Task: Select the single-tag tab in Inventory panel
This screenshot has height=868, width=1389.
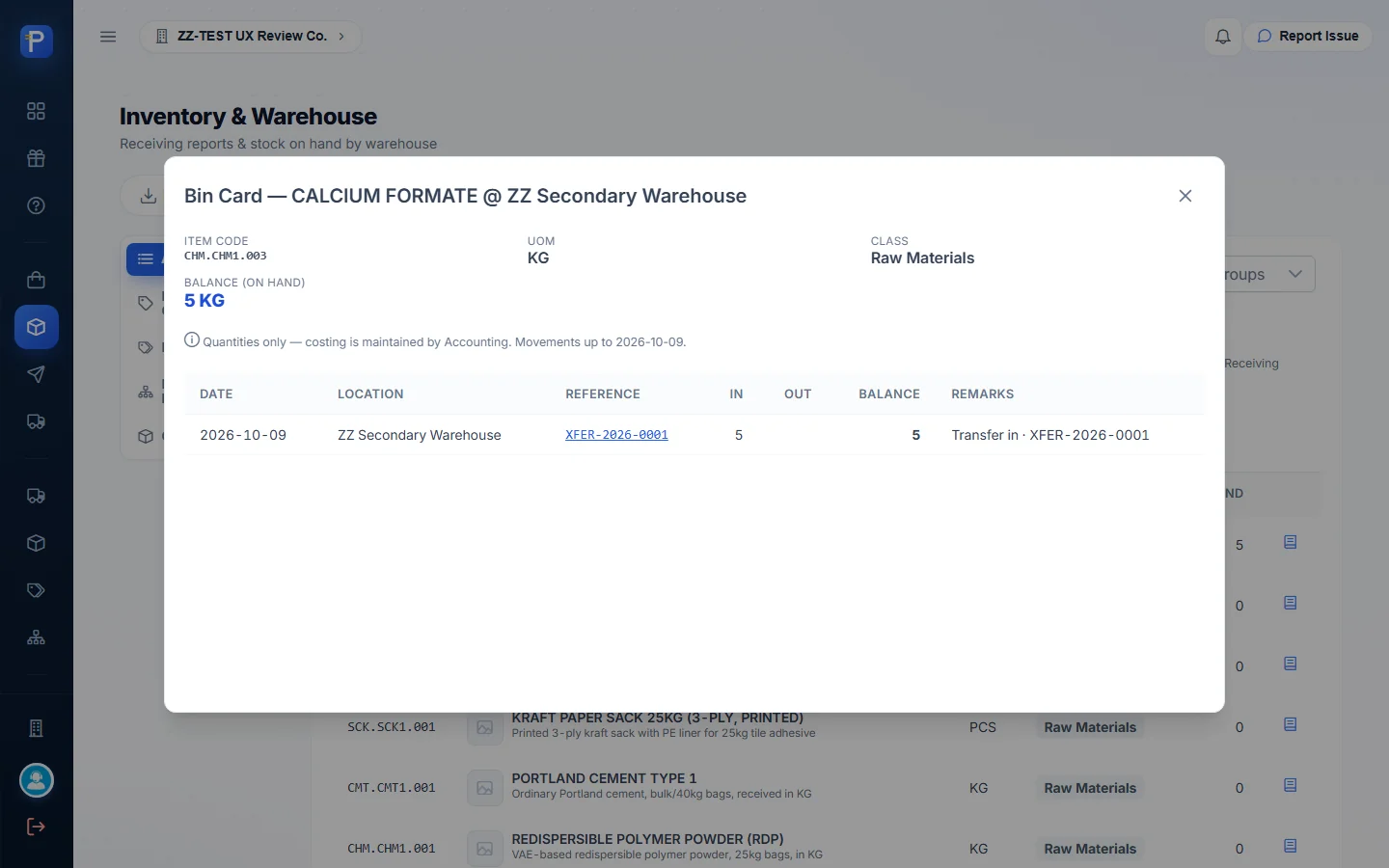Action: click(146, 303)
